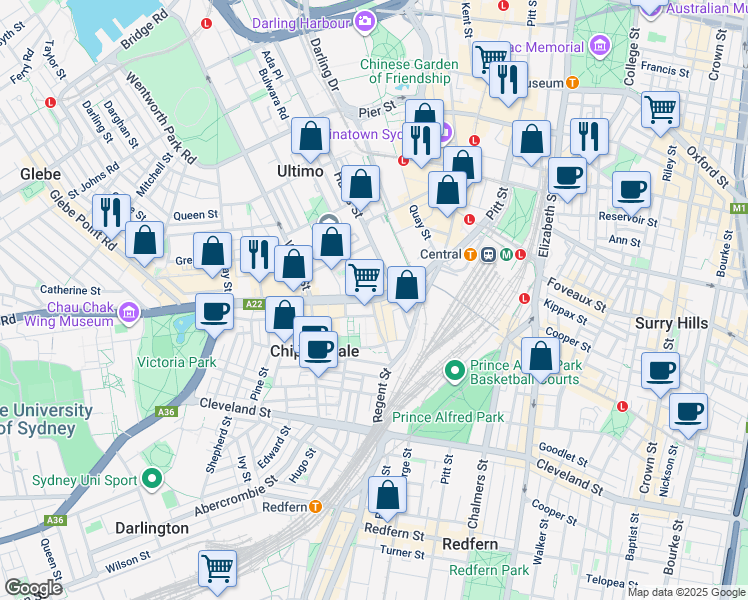Select the Glebe suburb label

[41, 174]
